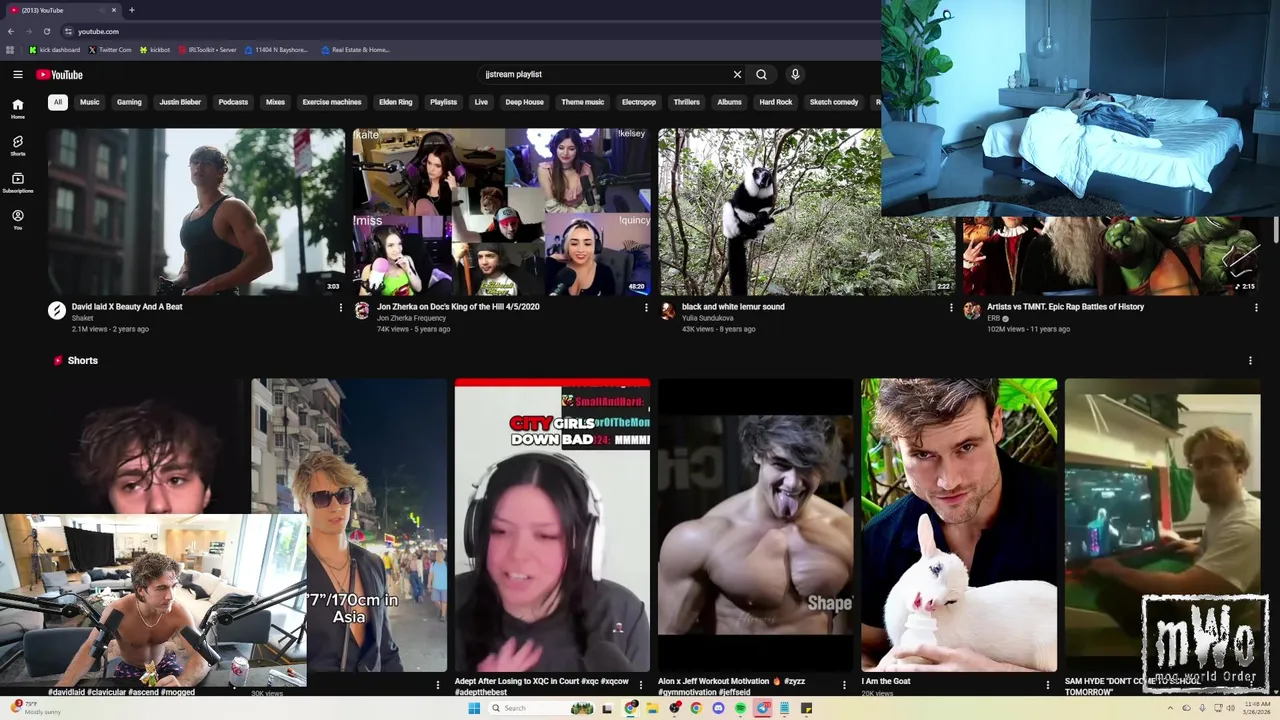
Task: Open David laid X Beauty And A Beat title
Action: 127,307
